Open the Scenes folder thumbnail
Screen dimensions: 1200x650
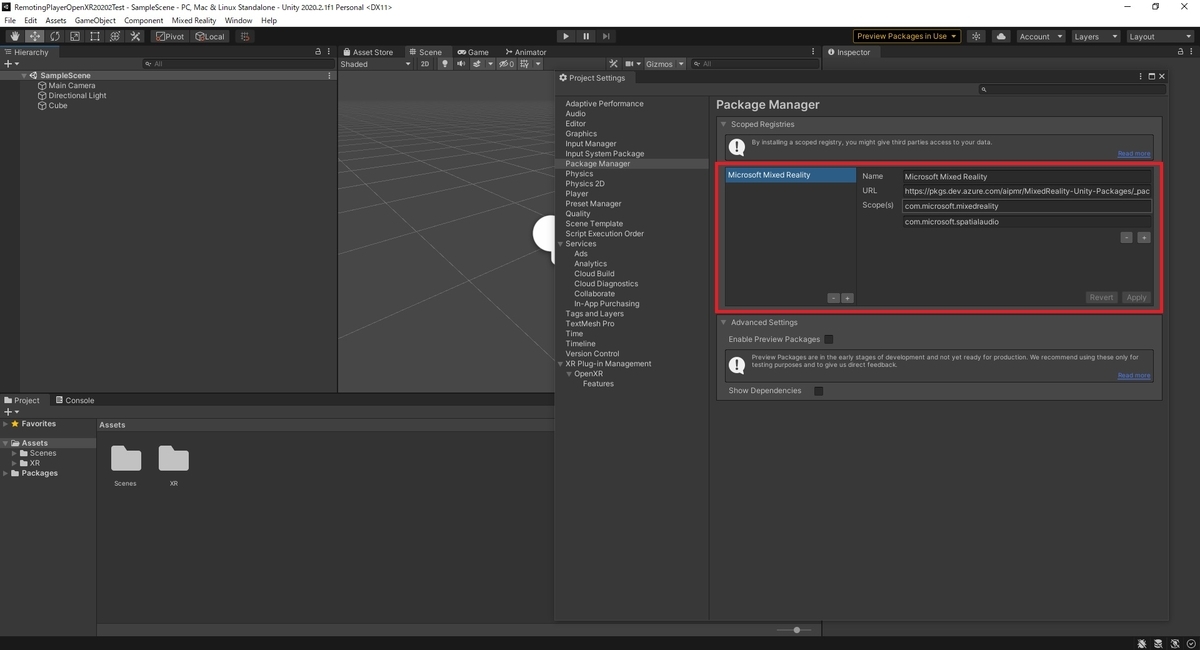pos(126,459)
